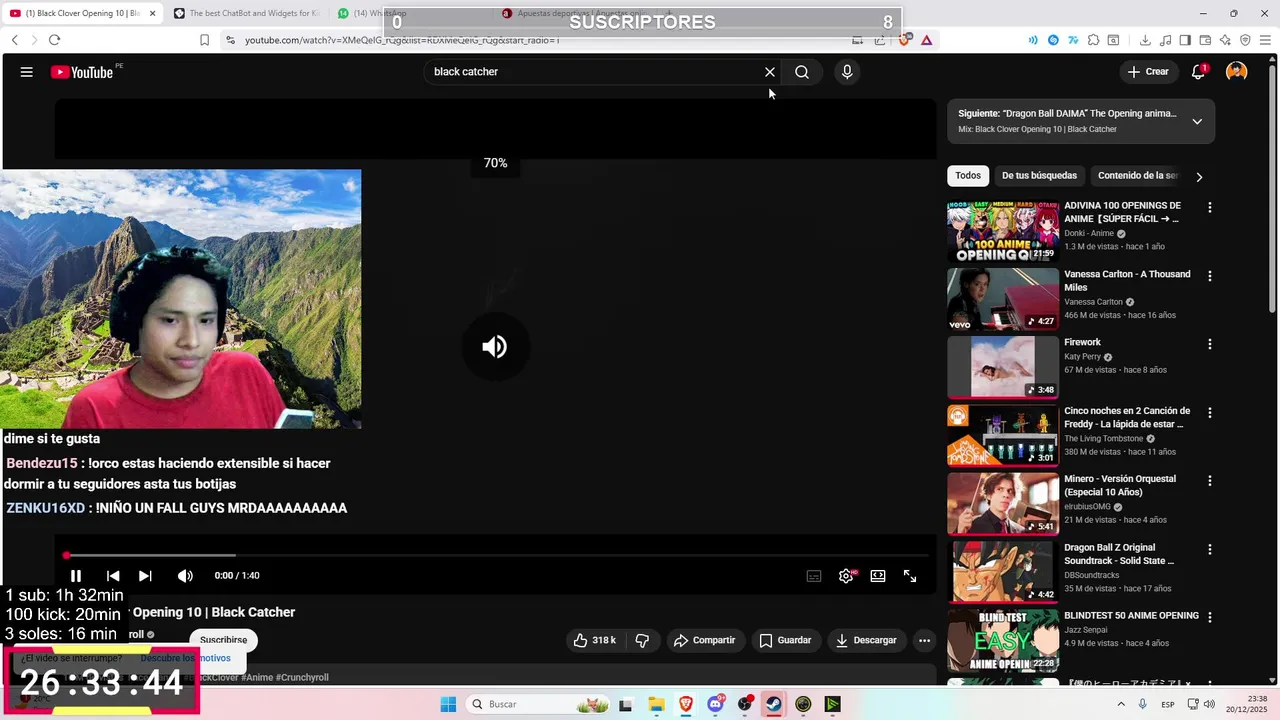
Task: Open more actions ellipsis below video
Action: 924,640
